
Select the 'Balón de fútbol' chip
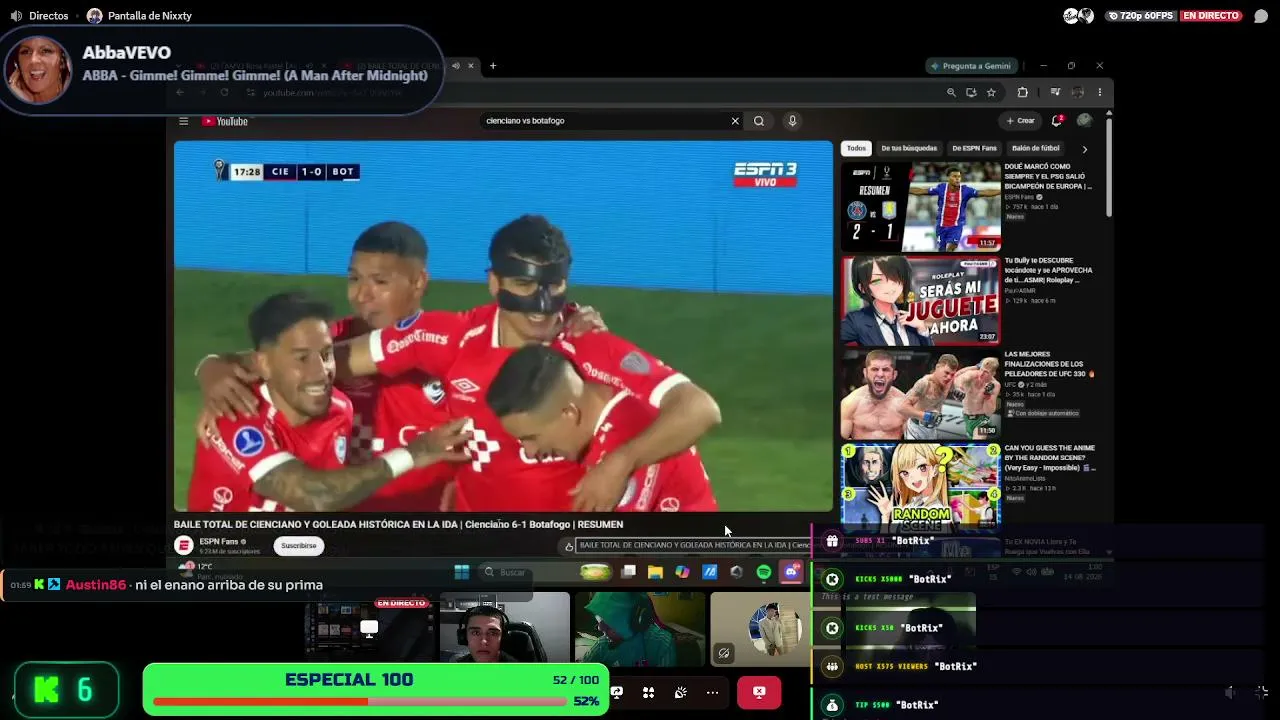pyautogui.click(x=1036, y=148)
